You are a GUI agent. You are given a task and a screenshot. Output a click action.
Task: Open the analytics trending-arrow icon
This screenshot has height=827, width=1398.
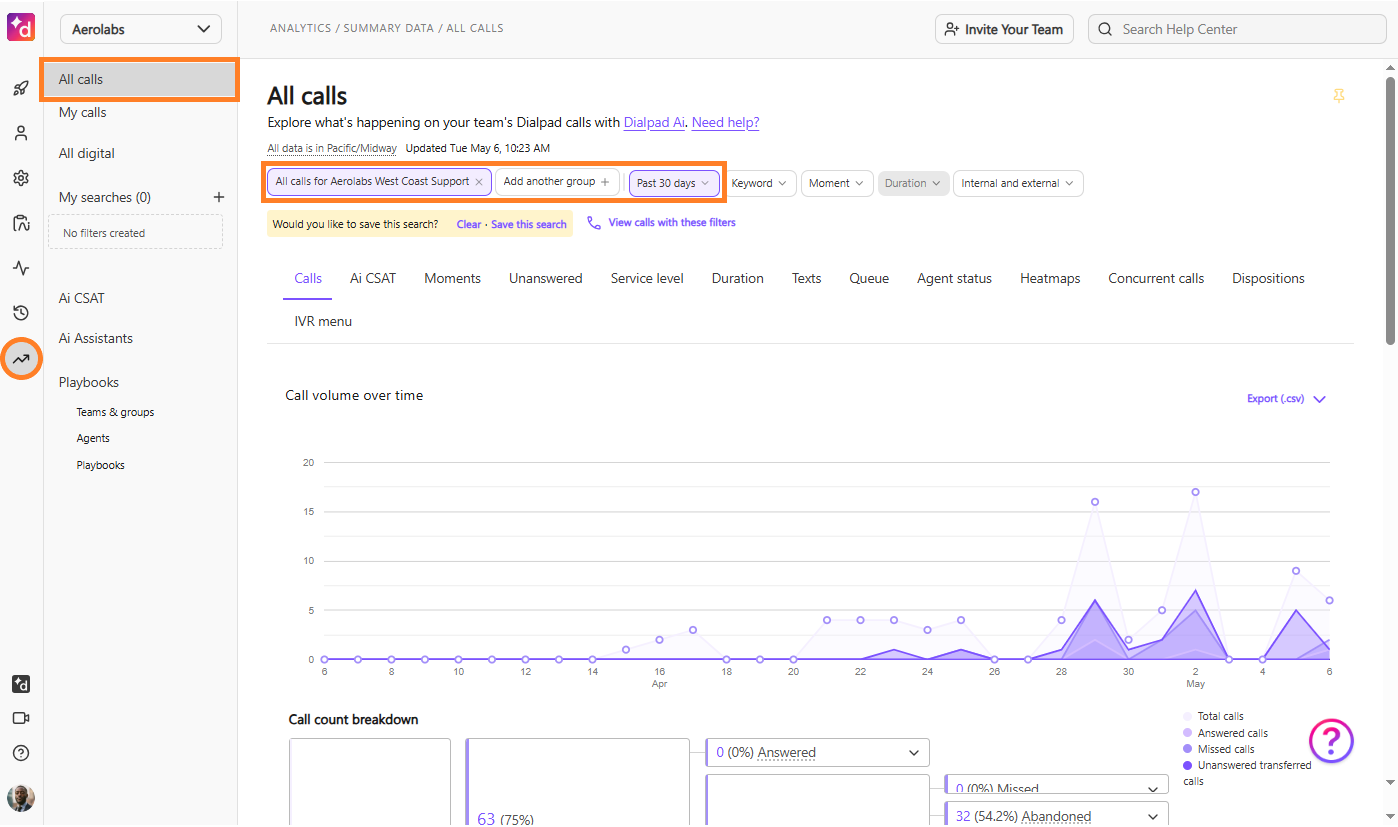point(21,358)
